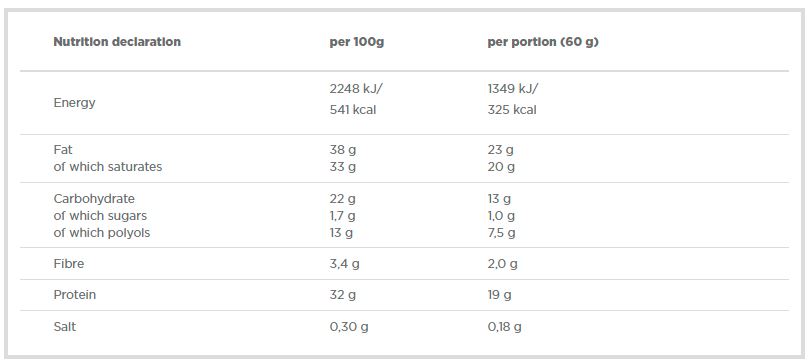Click the 541 kcal value

[x=353, y=109]
